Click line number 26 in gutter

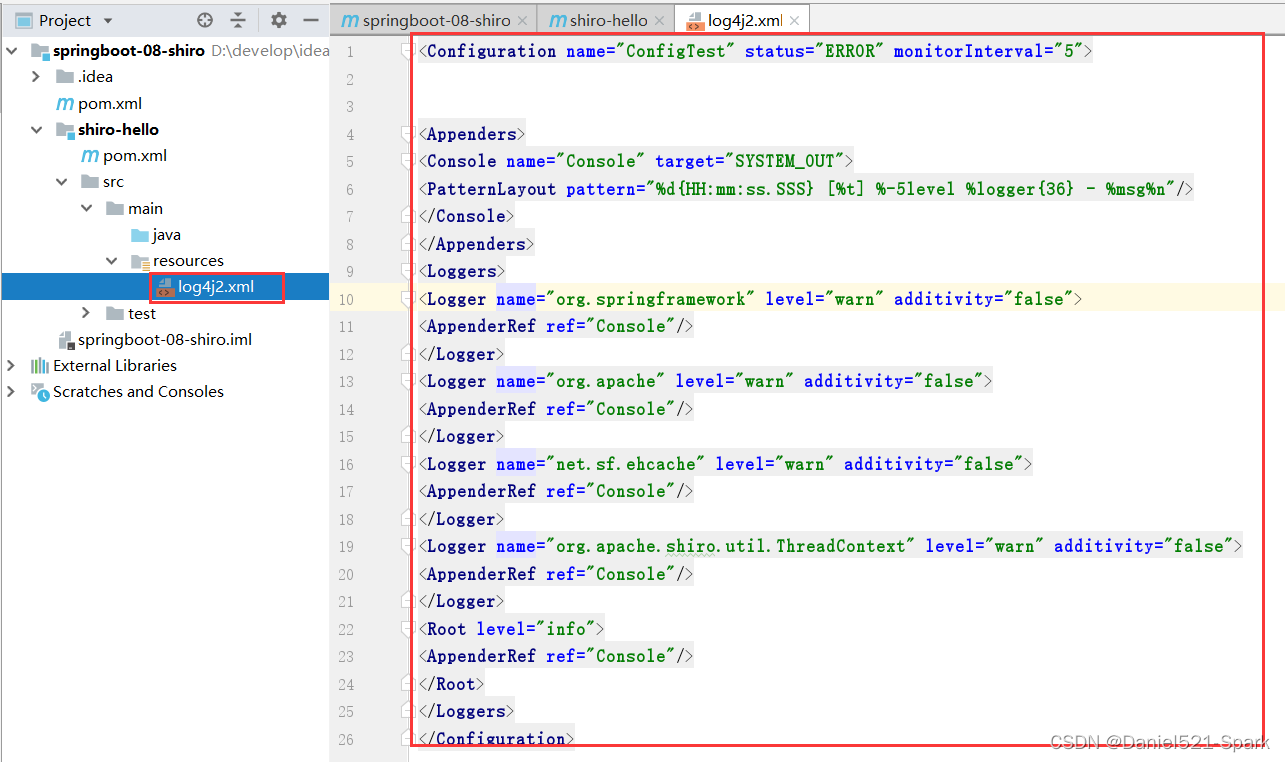[x=345, y=739]
